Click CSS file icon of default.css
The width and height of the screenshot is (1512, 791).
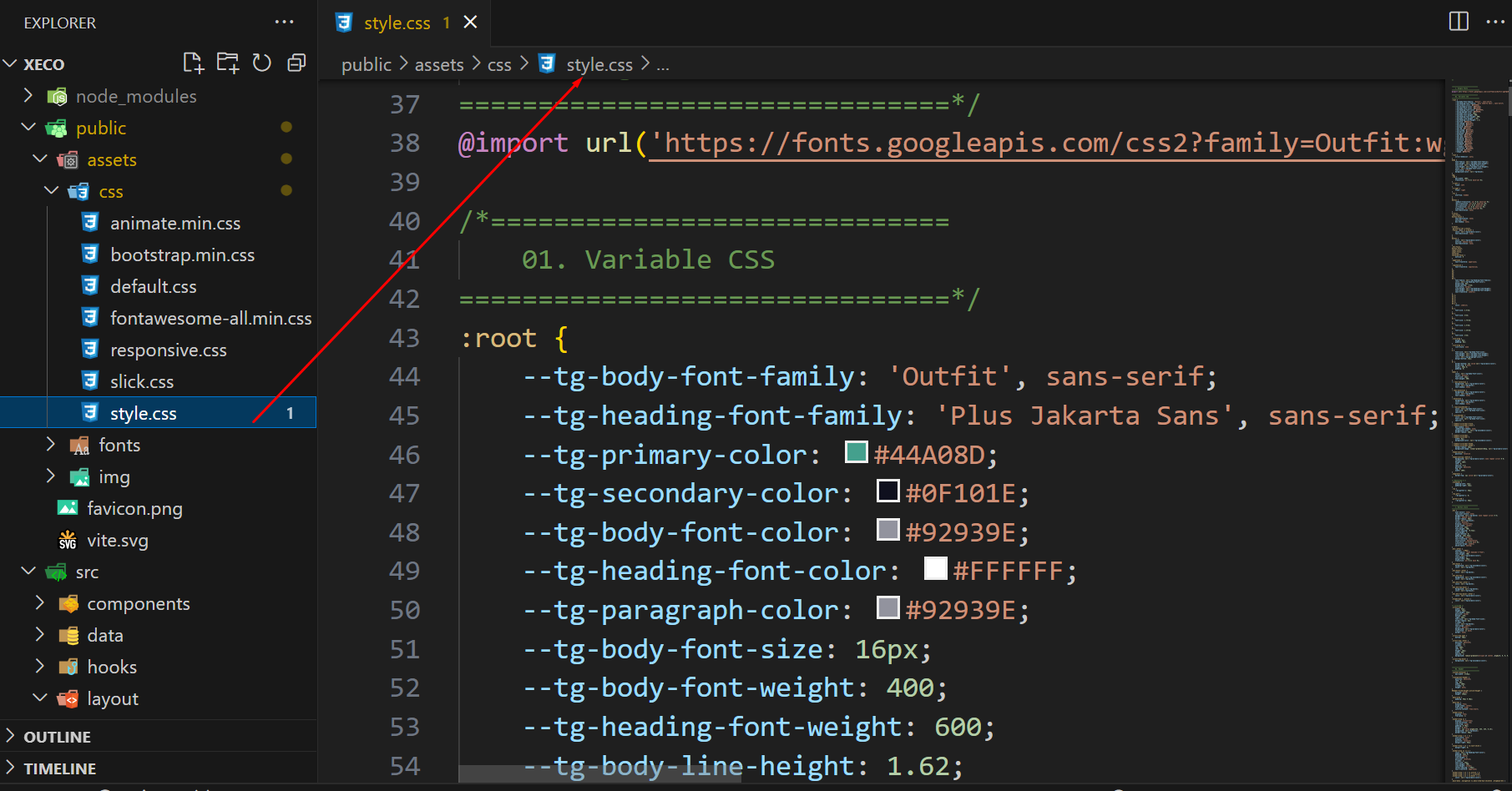[x=90, y=286]
